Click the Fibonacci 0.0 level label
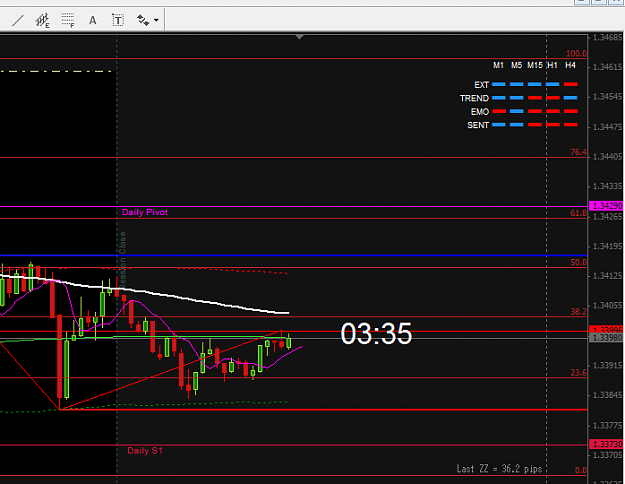 point(581,470)
